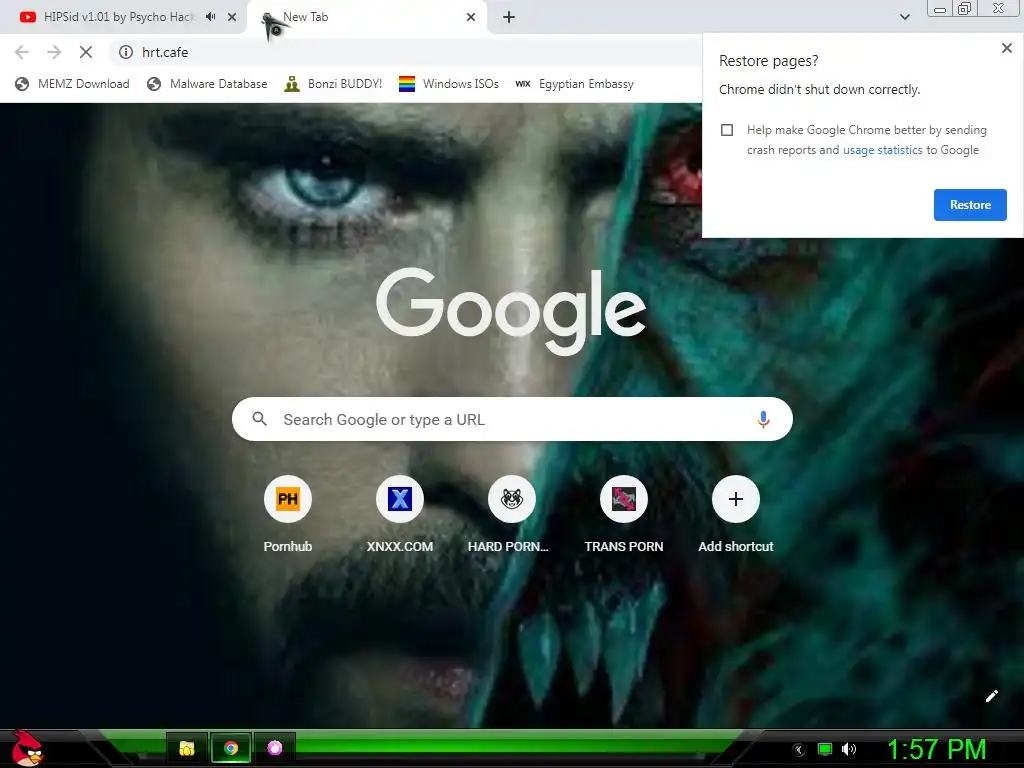Screen dimensions: 1024x768
Task: Open the tab search dropdown chevron
Action: pyautogui.click(x=904, y=17)
